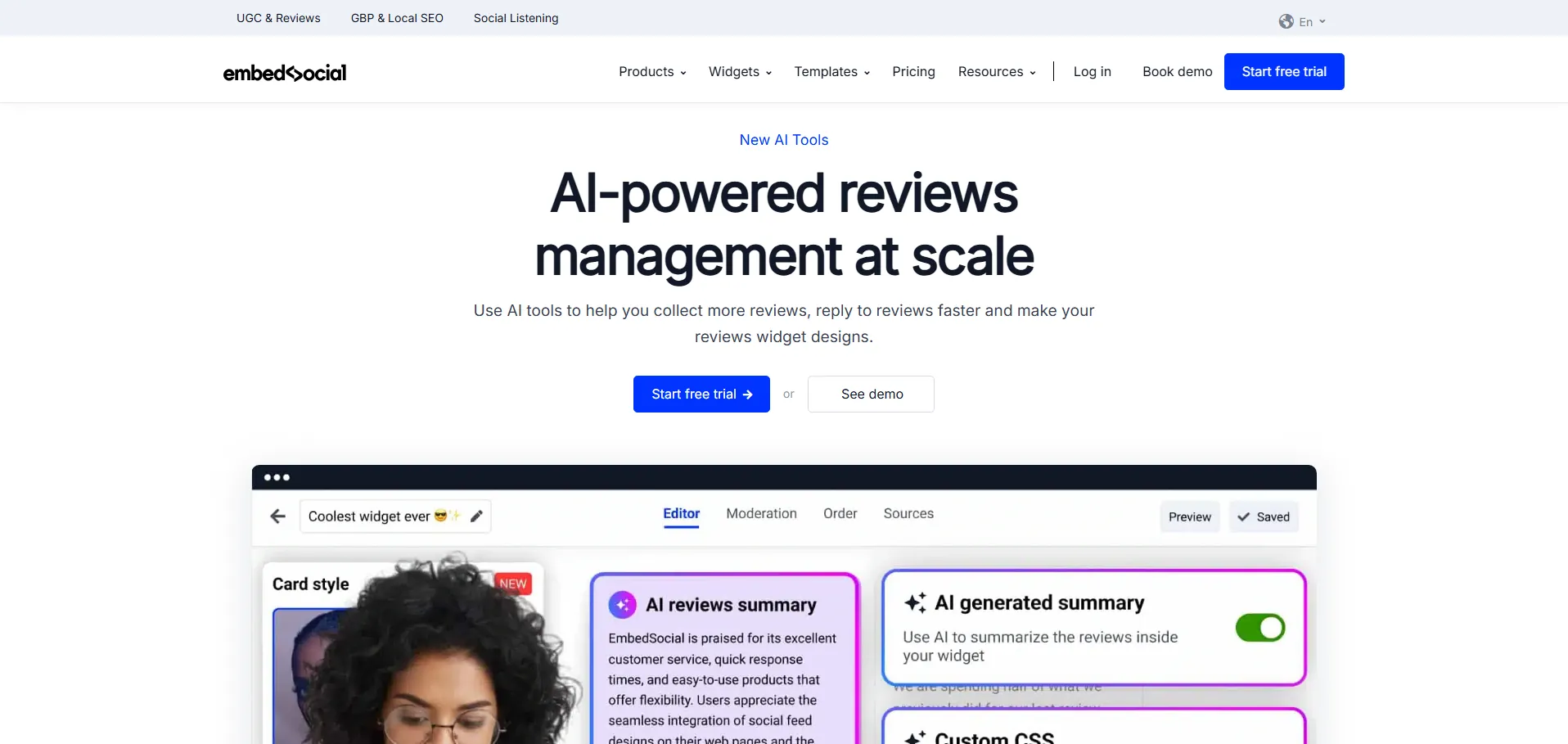Click the EmbedSocial logo
This screenshot has height=744, width=1568.
284,73
